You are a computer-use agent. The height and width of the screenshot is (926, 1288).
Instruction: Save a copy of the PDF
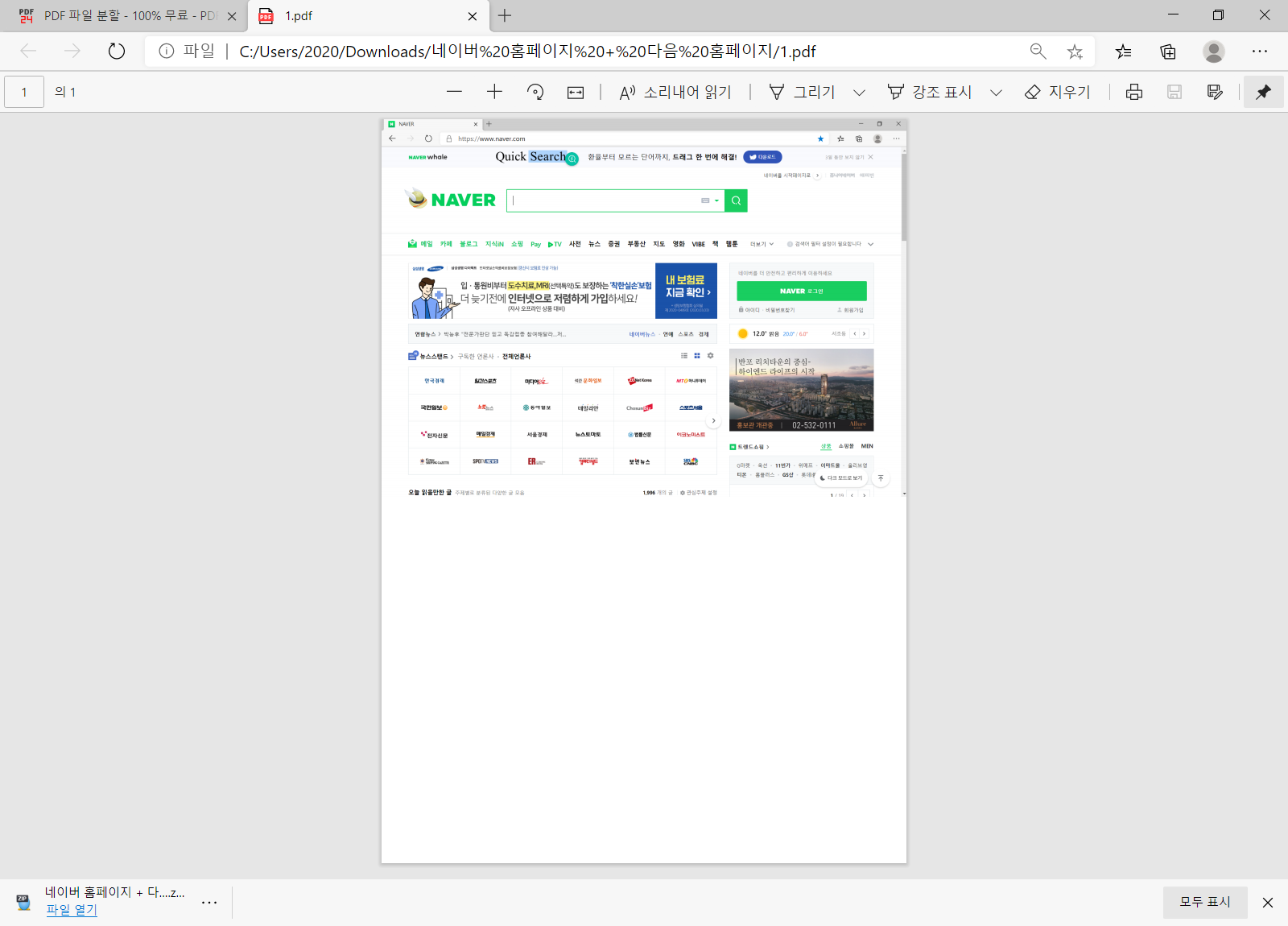point(1174,92)
